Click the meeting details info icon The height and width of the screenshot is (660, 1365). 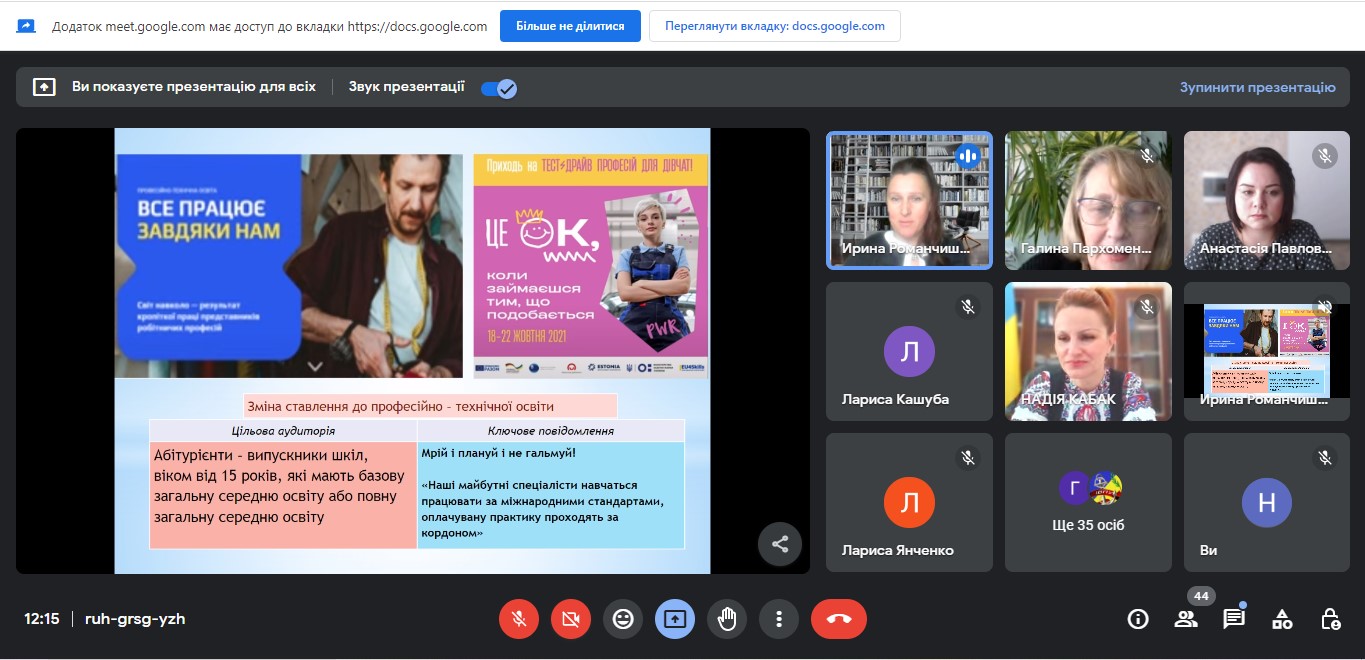coord(1138,619)
